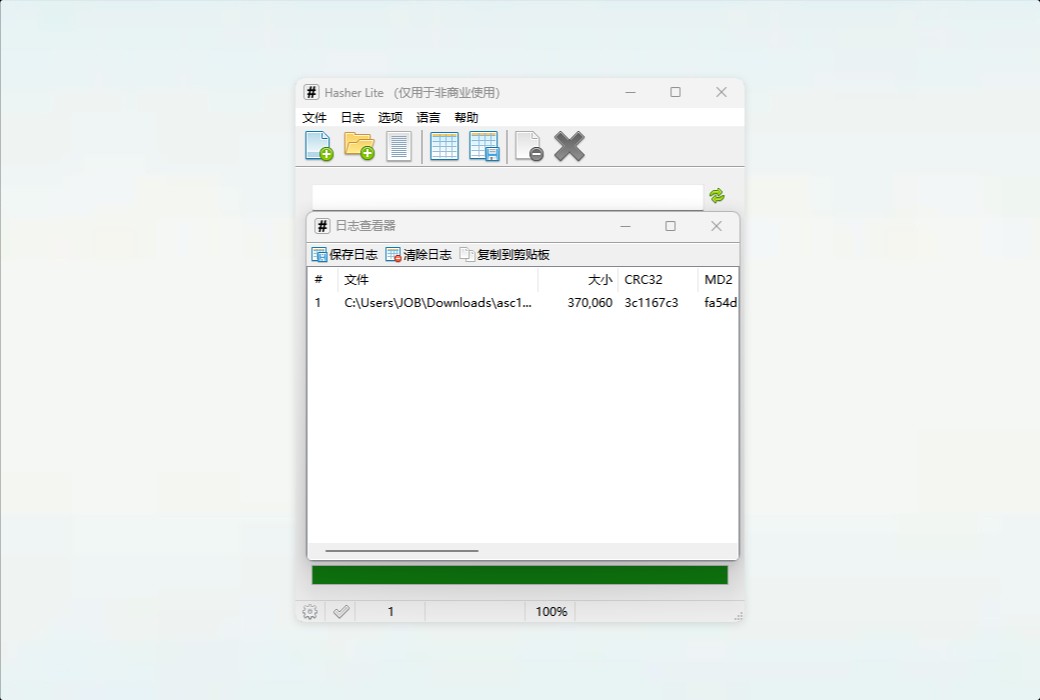
Task: Click the green progress bar
Action: 520,575
